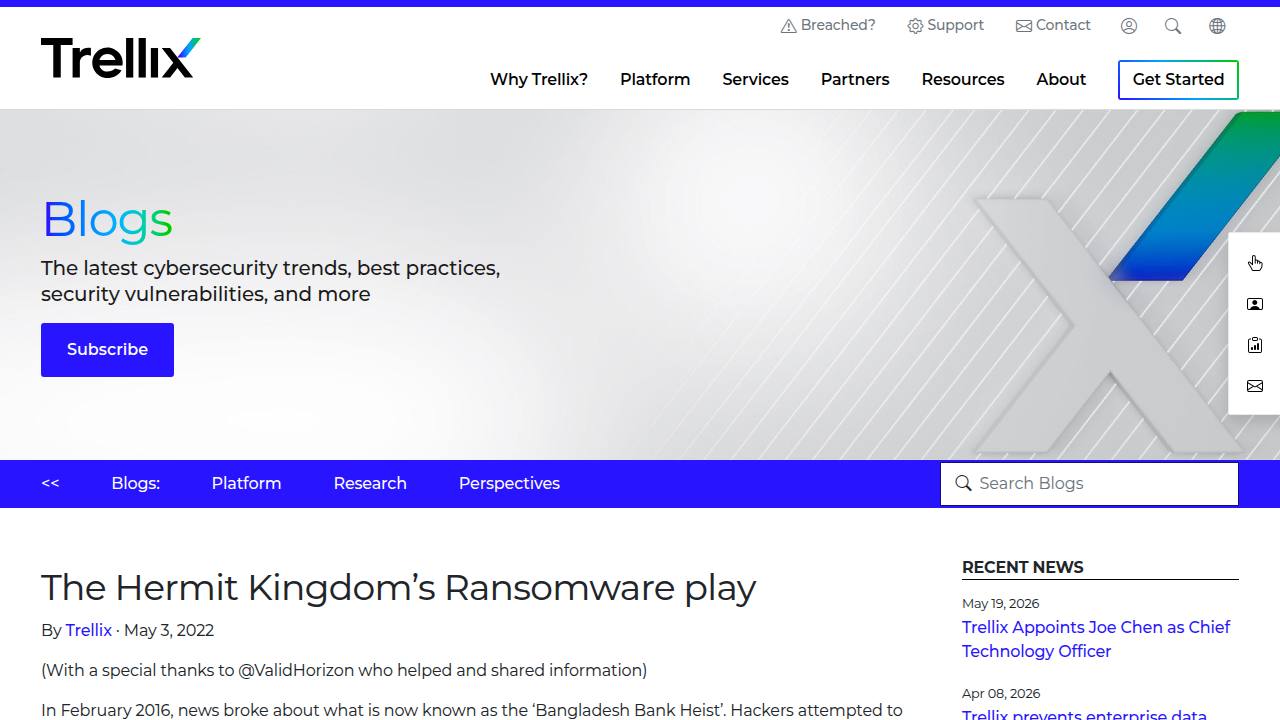Screen dimensions: 1280x720
Task: Click the May 19, 2026 date text
Action: tap(1000, 603)
